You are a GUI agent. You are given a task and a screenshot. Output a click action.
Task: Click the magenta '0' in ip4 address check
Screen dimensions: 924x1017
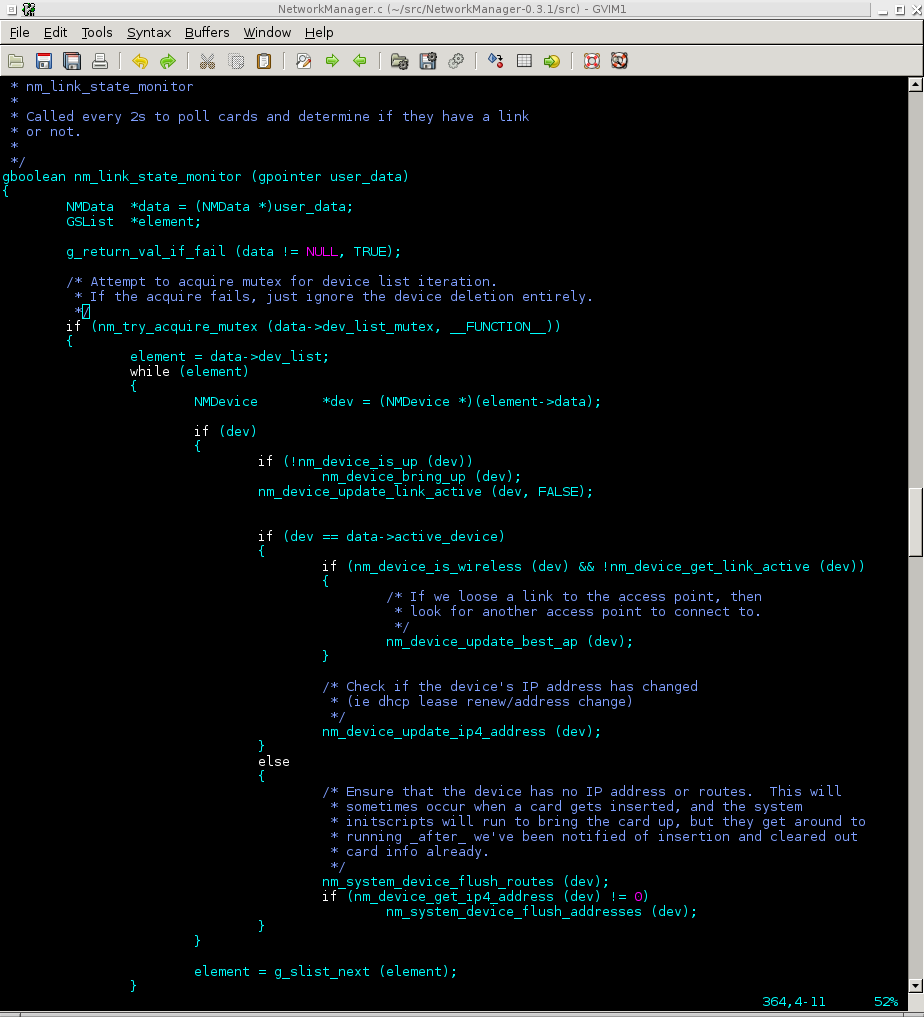point(638,896)
